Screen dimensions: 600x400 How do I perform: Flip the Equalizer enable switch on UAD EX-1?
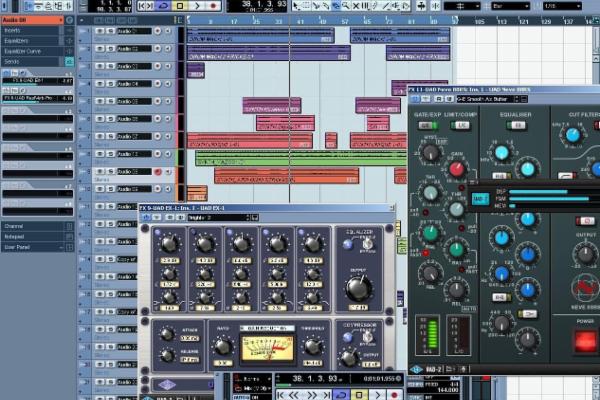368,243
